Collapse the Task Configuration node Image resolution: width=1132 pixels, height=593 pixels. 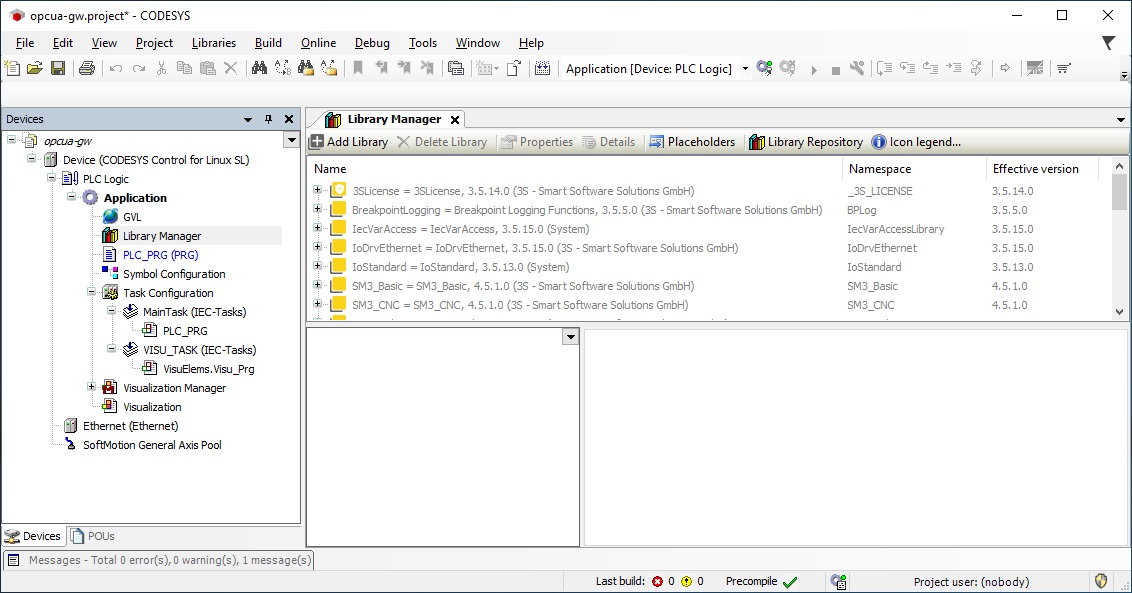pos(92,292)
